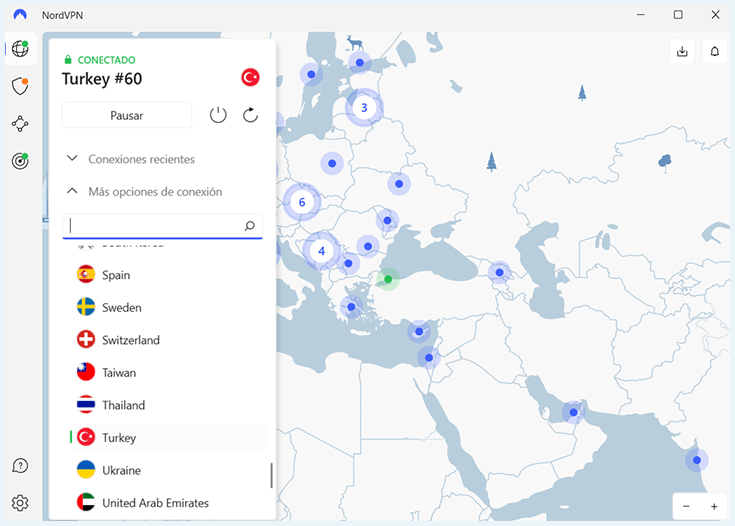Collapse Más opciones de conexión section
This screenshot has height=526, width=735.
(x=145, y=192)
